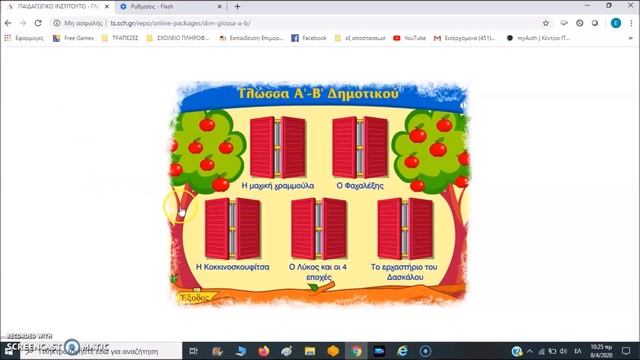
Task: Click the dark round extension icon
Action: tap(595, 23)
